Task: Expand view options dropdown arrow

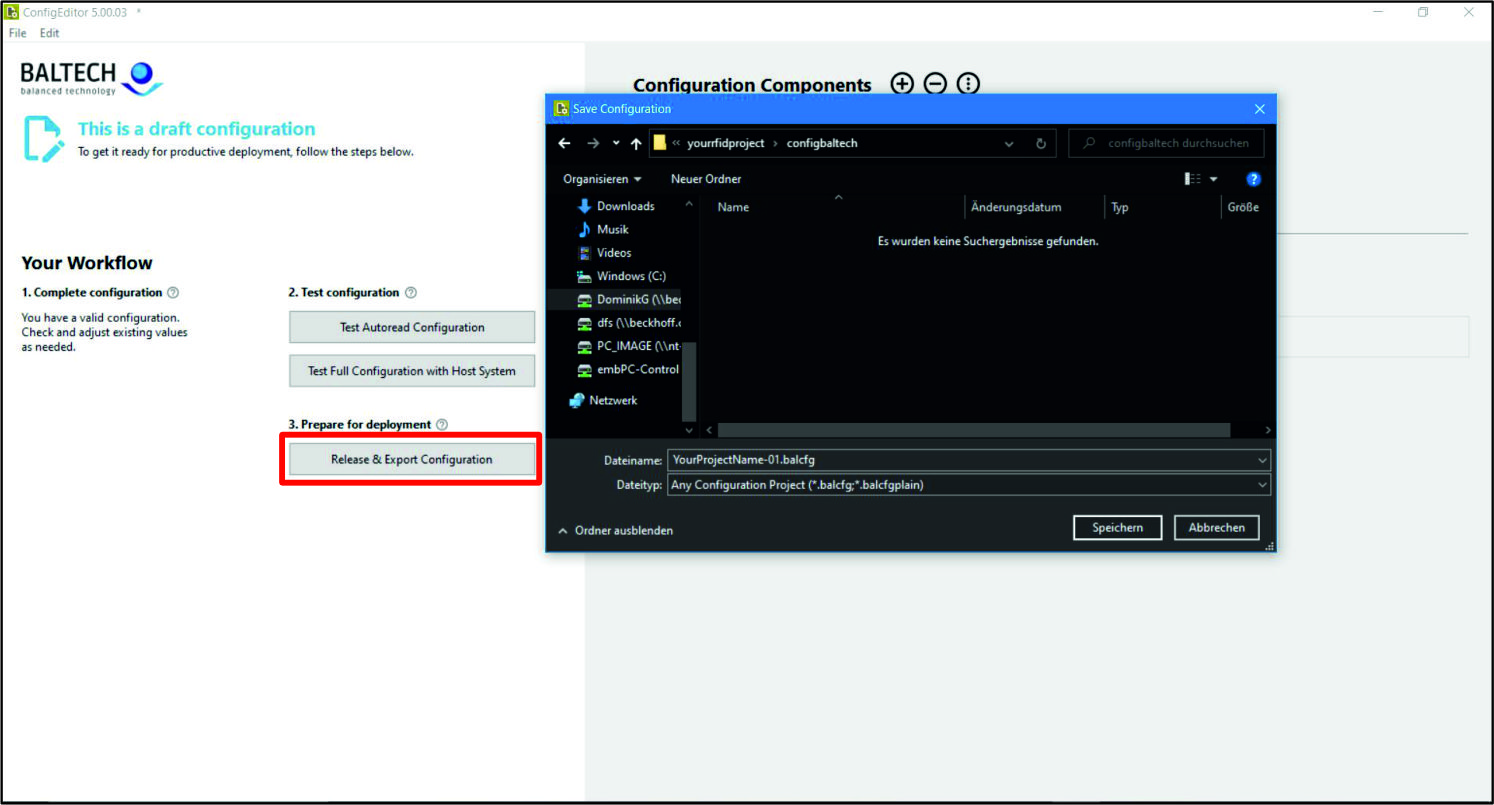Action: coord(1214,179)
